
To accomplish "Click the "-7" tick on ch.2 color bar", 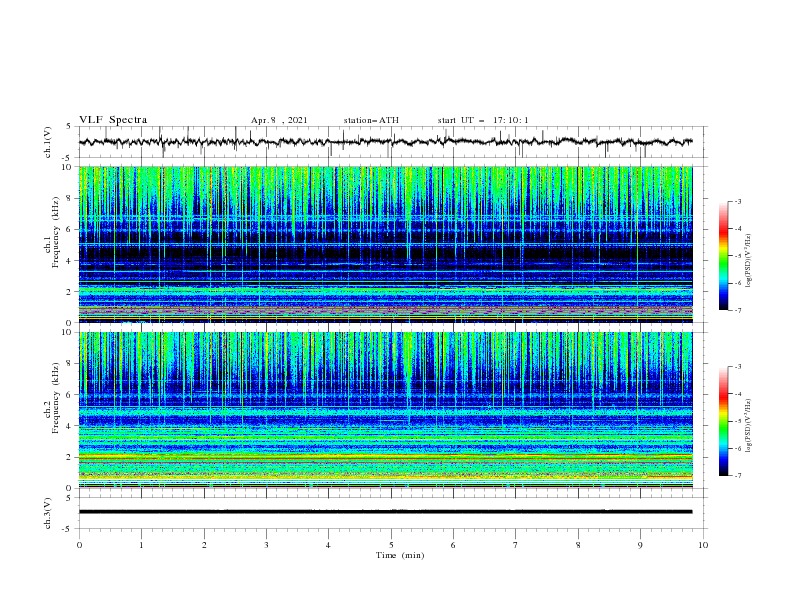I will 738,476.
